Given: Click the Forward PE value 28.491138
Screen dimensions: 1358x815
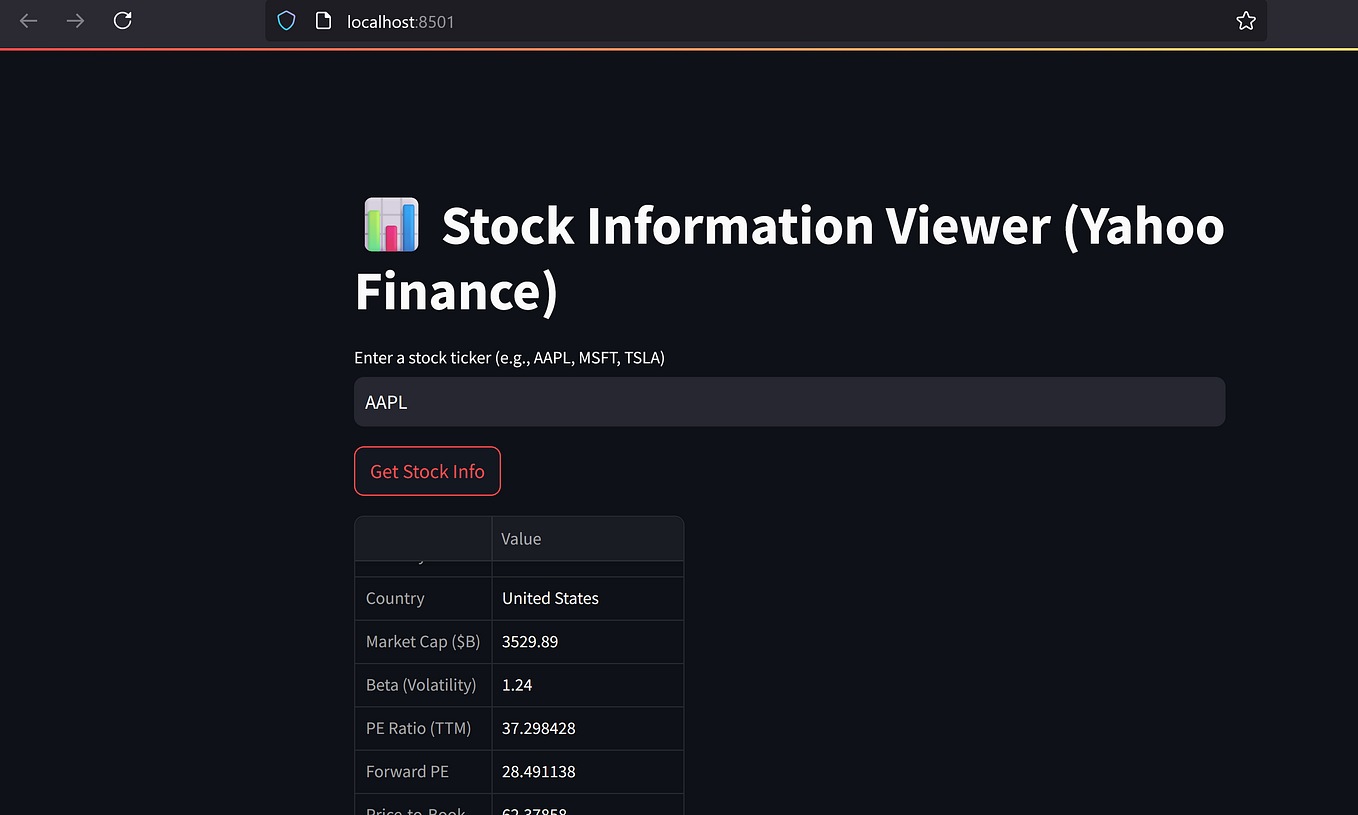Looking at the screenshot, I should coord(539,771).
